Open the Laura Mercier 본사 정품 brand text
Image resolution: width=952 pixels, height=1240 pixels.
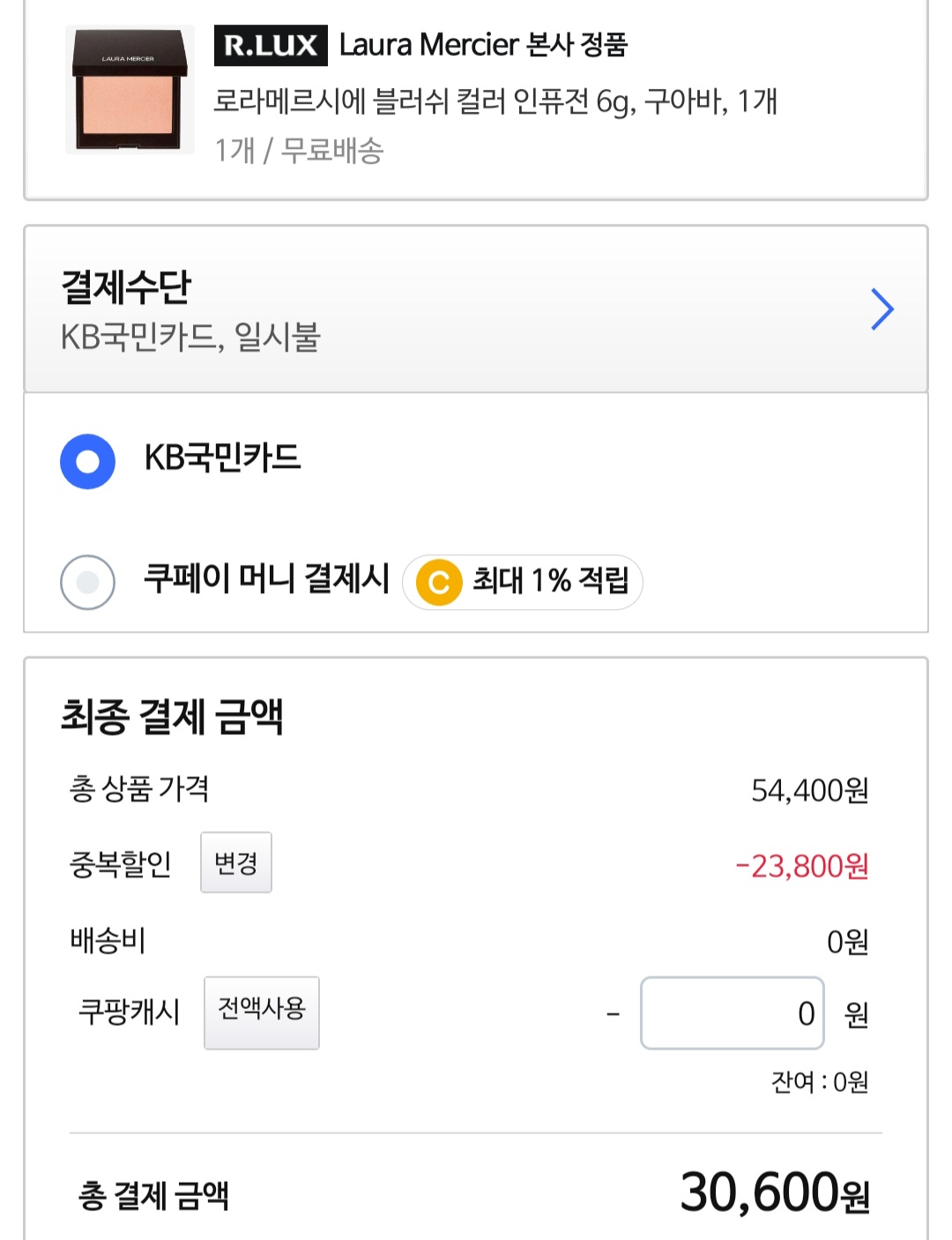[483, 45]
